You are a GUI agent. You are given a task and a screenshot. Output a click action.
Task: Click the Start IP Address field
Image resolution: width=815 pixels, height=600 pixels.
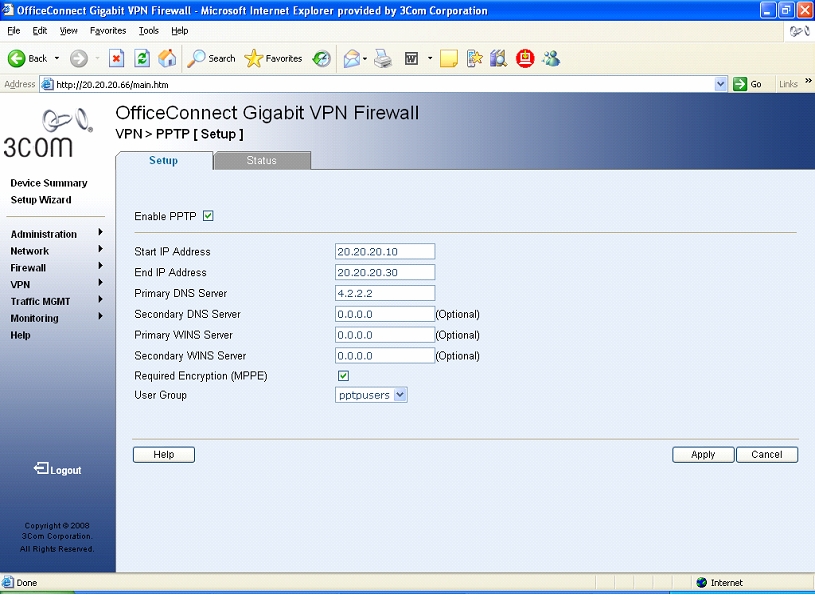(384, 251)
